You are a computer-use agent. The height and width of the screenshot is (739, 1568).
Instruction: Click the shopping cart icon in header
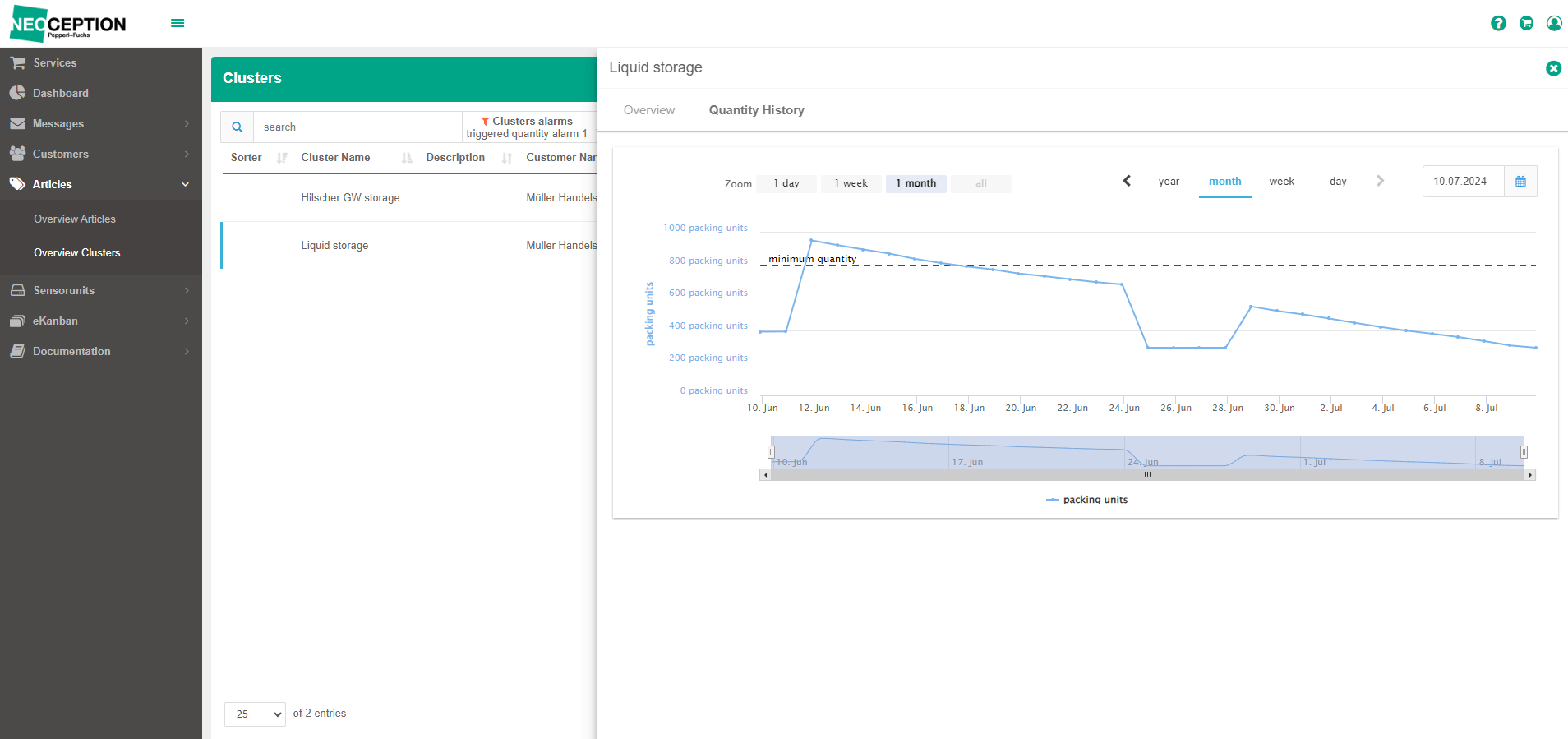click(x=1526, y=23)
